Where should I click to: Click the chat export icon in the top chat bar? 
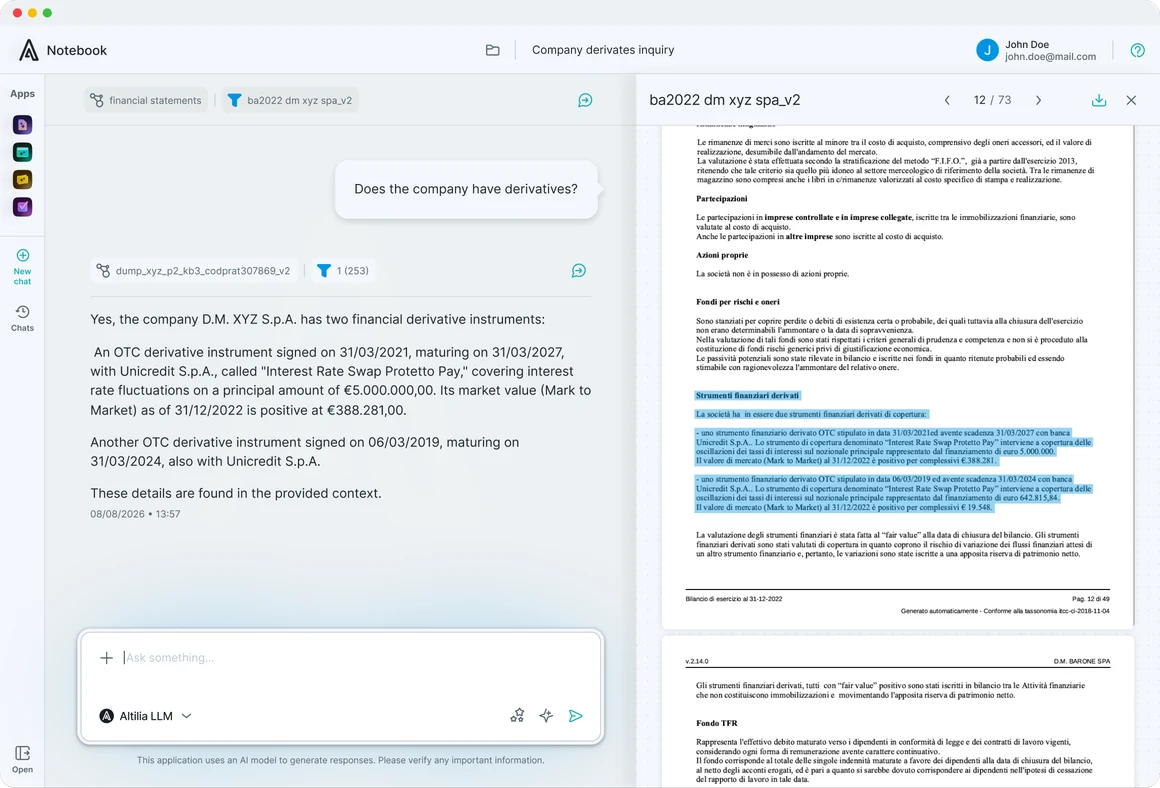click(x=585, y=100)
